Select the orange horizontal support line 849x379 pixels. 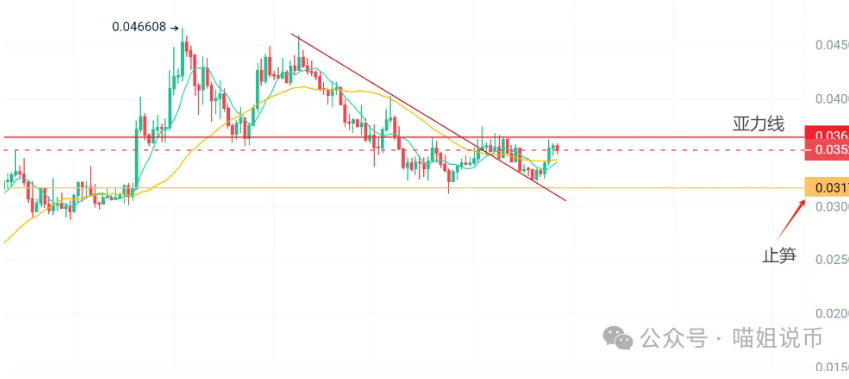click(x=402, y=188)
